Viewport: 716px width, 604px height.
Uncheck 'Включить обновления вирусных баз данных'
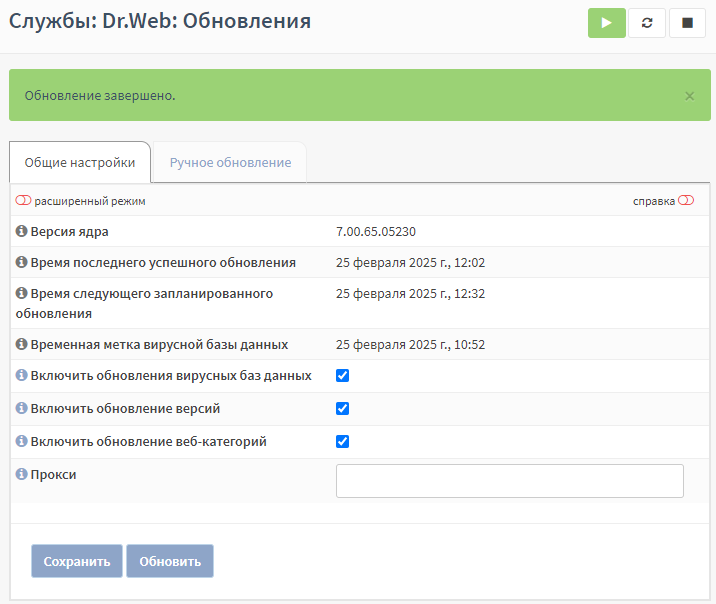(x=342, y=376)
